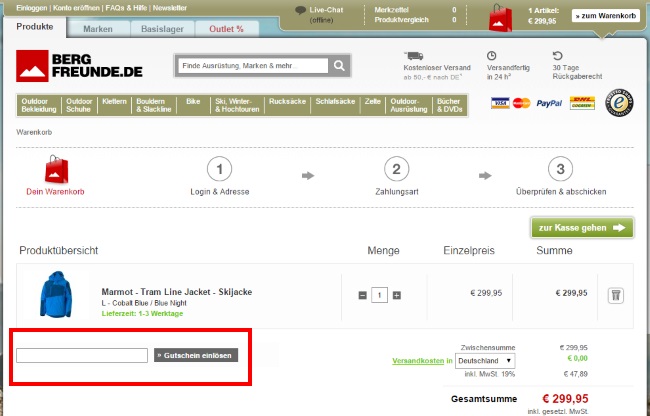Click the Versandkosten link
Viewport: 650px width, 416px height.
[x=418, y=361]
